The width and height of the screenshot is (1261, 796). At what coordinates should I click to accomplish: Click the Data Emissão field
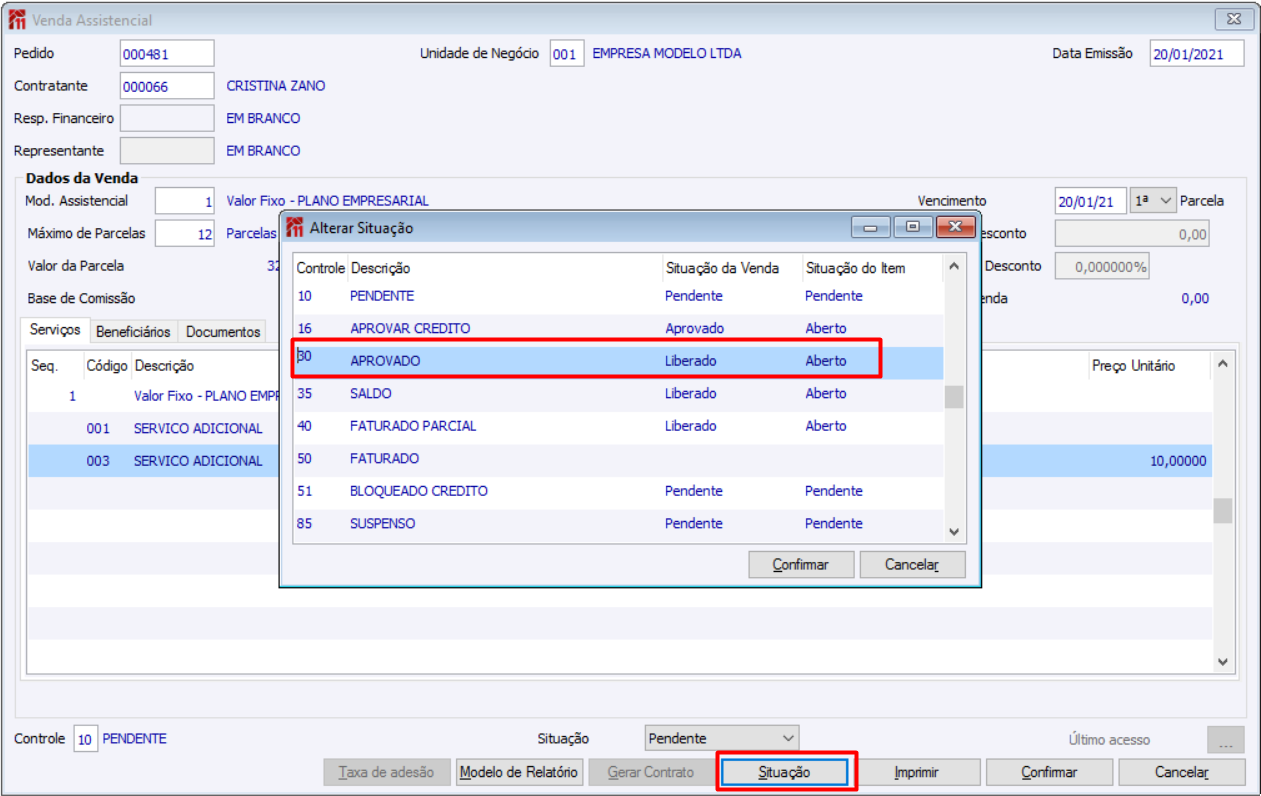pyautogui.click(x=1197, y=54)
